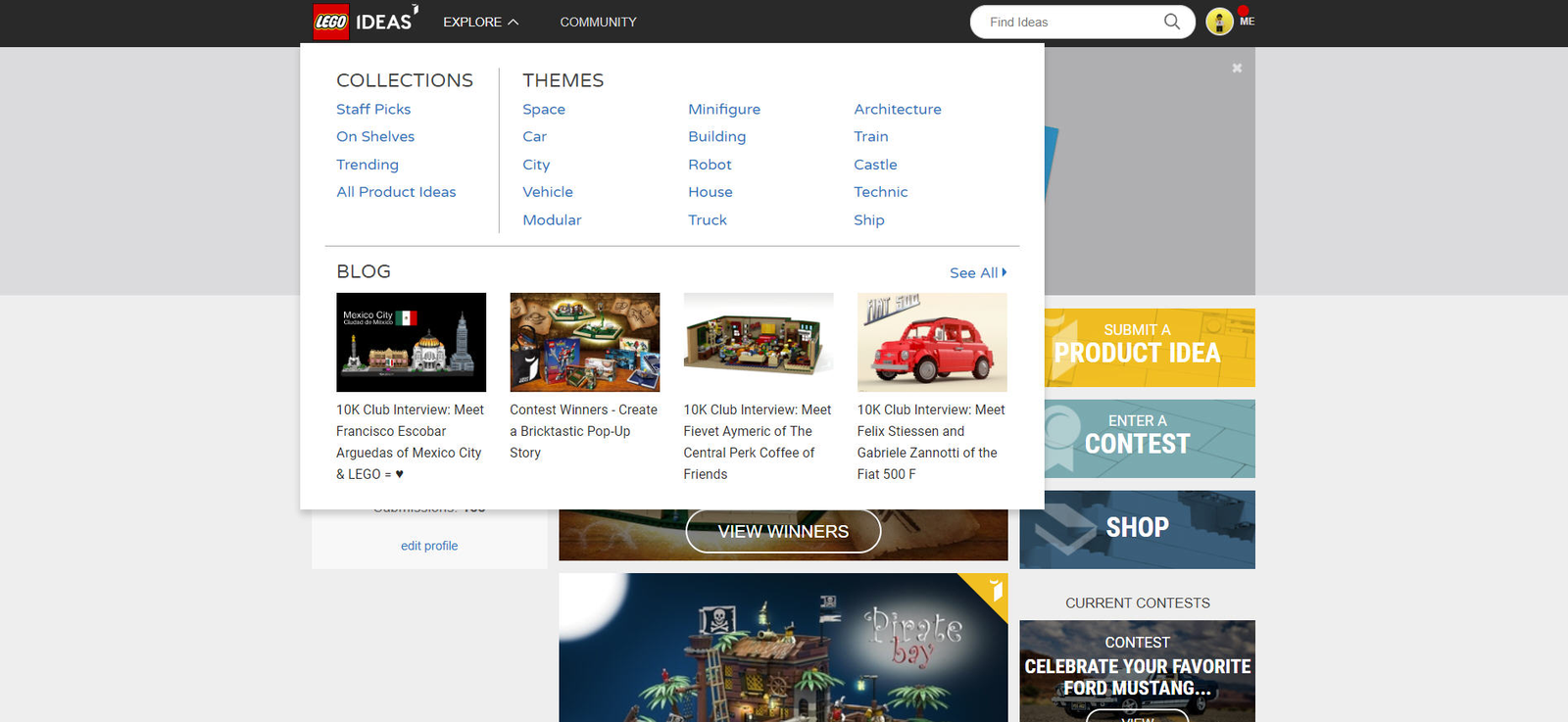Click the edit profile link

(428, 546)
